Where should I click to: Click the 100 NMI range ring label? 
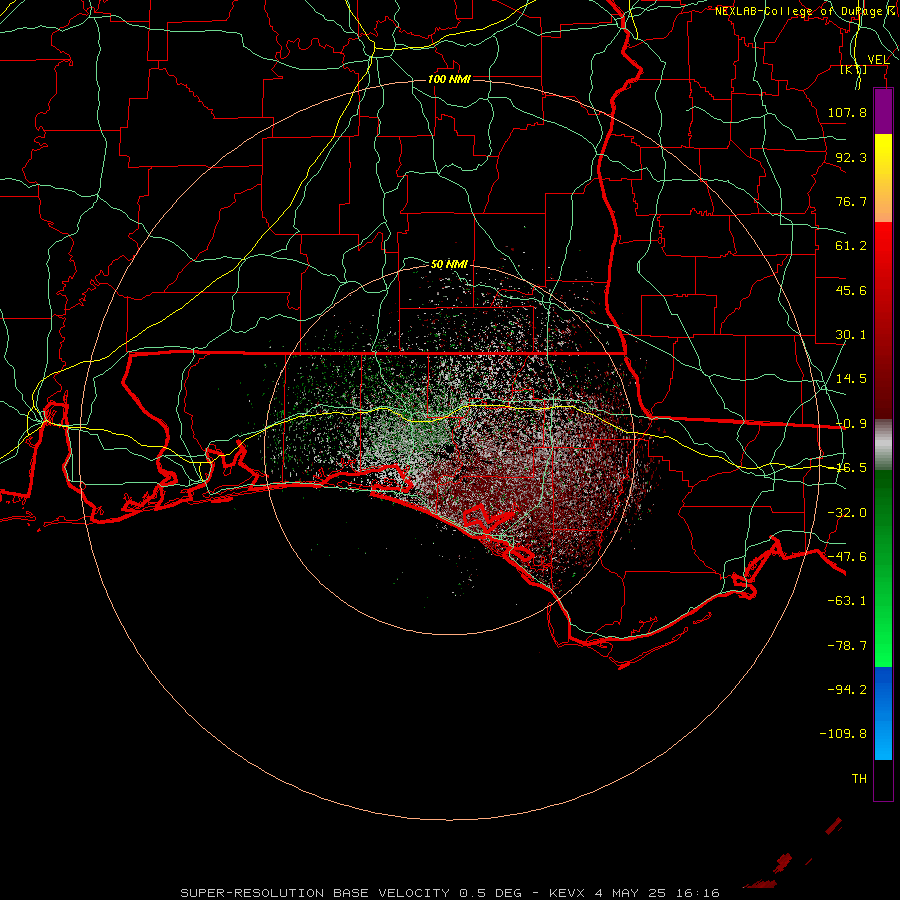click(449, 79)
